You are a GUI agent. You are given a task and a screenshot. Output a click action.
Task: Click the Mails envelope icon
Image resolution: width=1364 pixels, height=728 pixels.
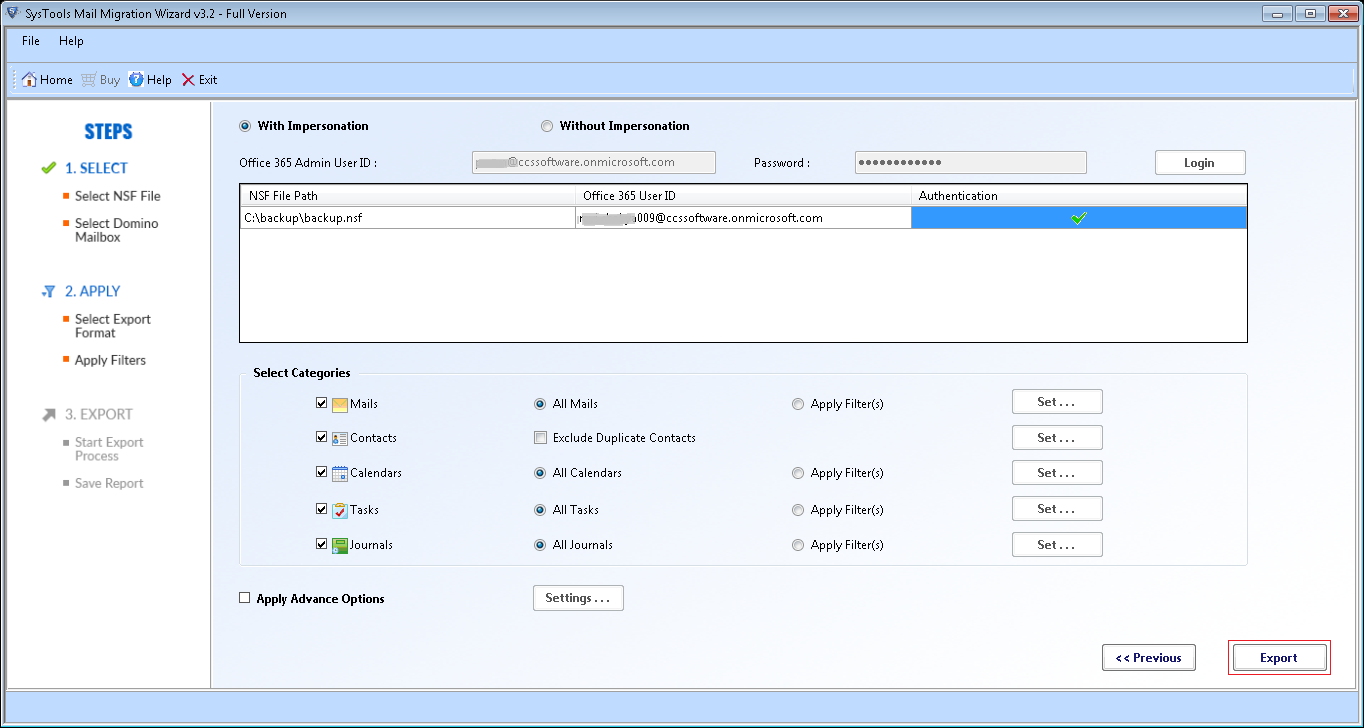(x=340, y=404)
